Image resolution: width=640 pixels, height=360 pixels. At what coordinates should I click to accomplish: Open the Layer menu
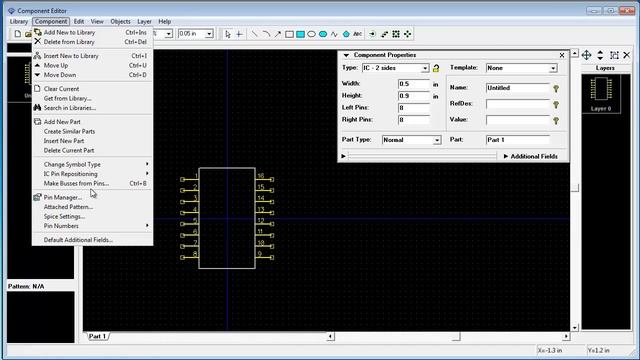(144, 21)
